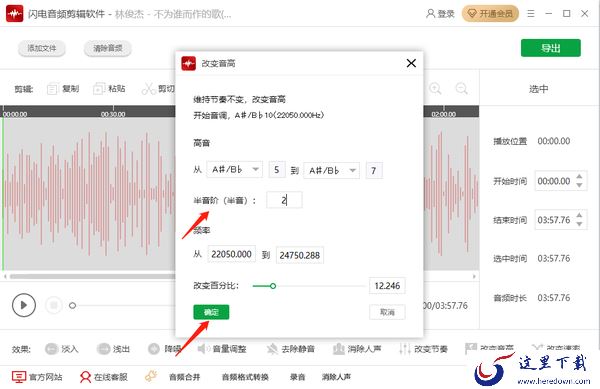The width and height of the screenshot is (600, 389).
Task: Click the bottom bar 消除人声 link
Action: pyautogui.click(x=336, y=377)
